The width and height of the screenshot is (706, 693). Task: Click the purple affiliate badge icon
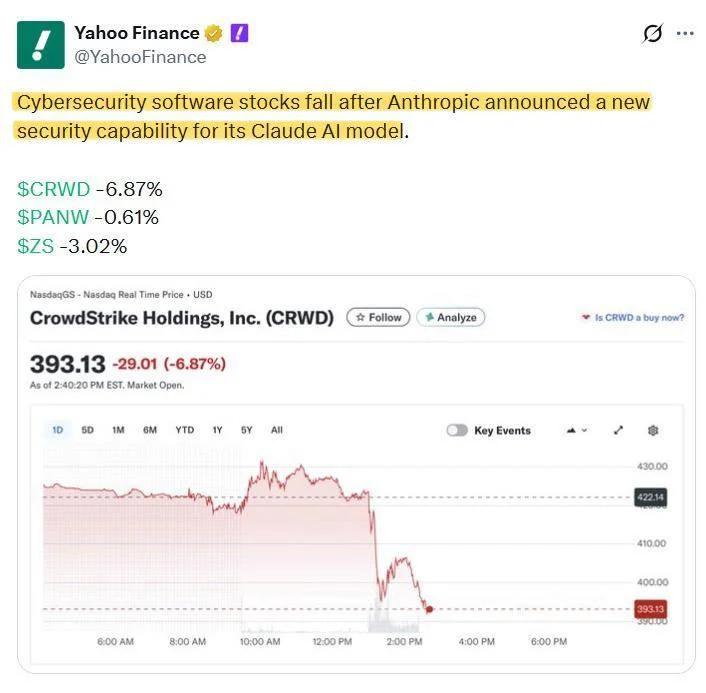[x=240, y=33]
